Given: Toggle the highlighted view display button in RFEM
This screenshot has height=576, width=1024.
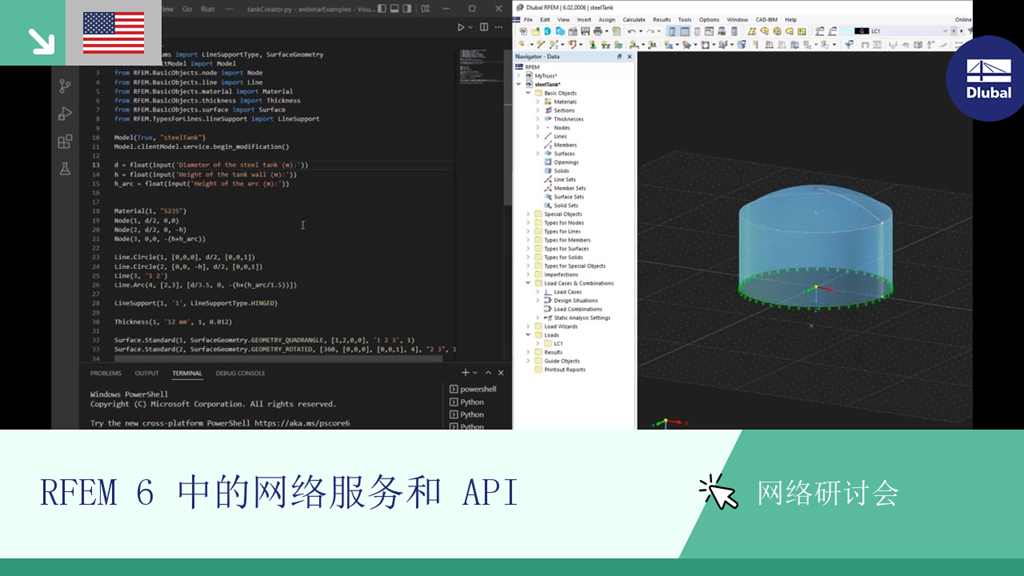Looking at the screenshot, I should [x=672, y=31].
